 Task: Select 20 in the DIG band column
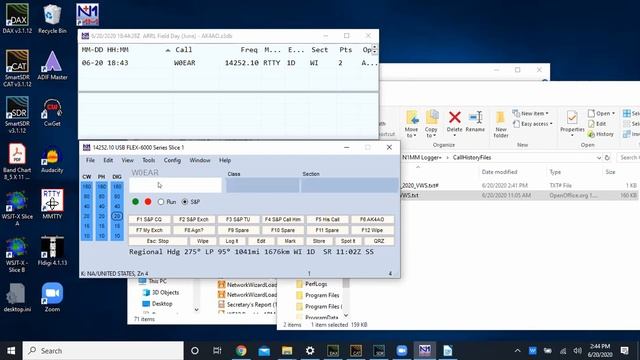117,216
